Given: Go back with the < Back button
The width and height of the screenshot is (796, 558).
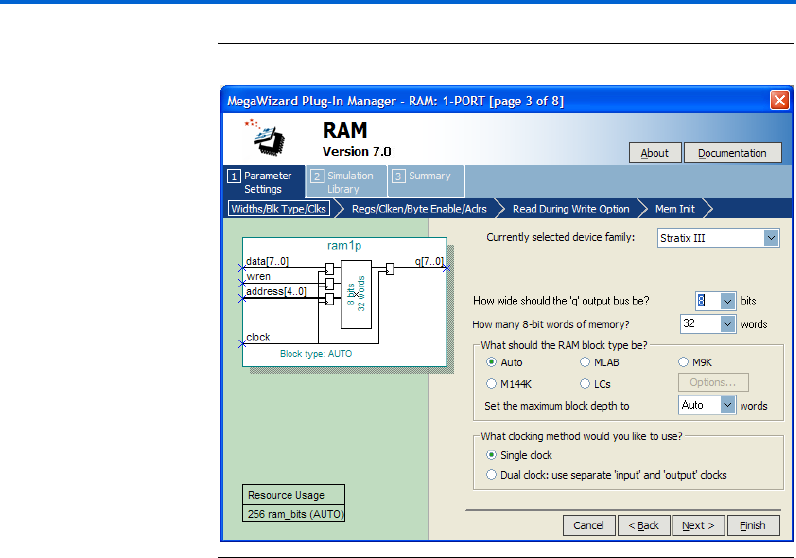Looking at the screenshot, I should 644,525.
